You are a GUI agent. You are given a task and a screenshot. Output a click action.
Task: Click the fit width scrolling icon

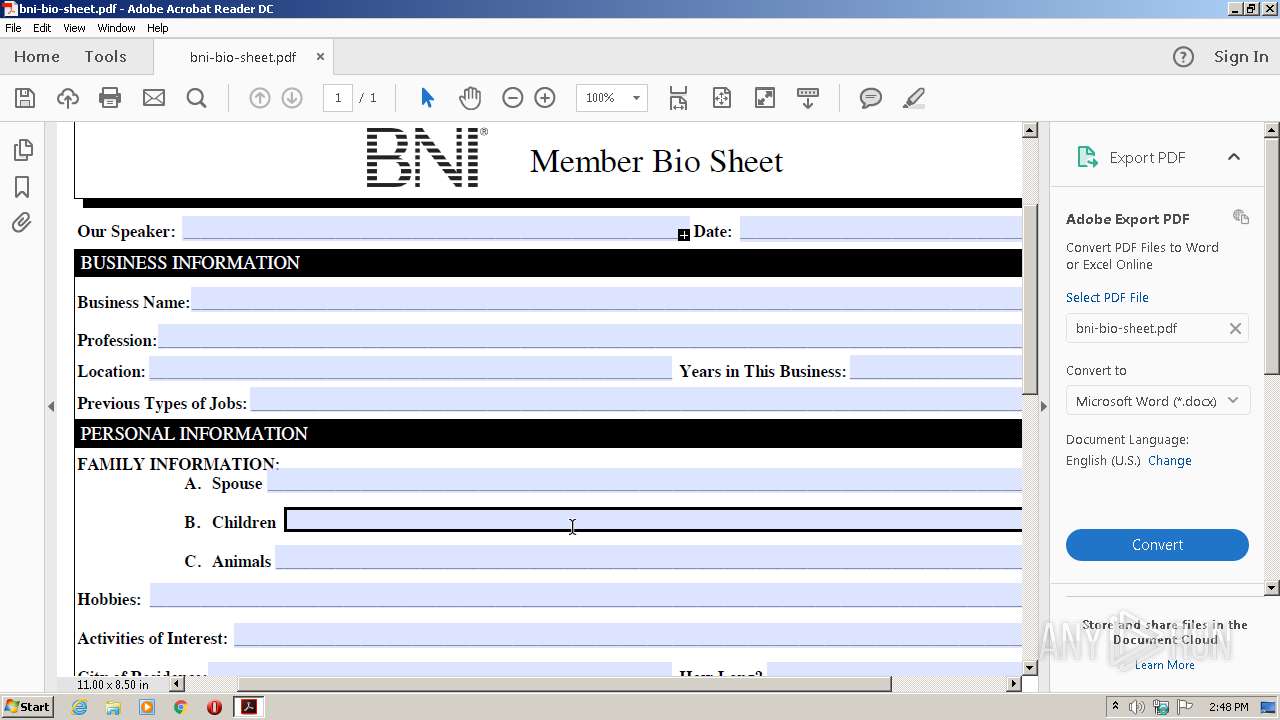678,98
